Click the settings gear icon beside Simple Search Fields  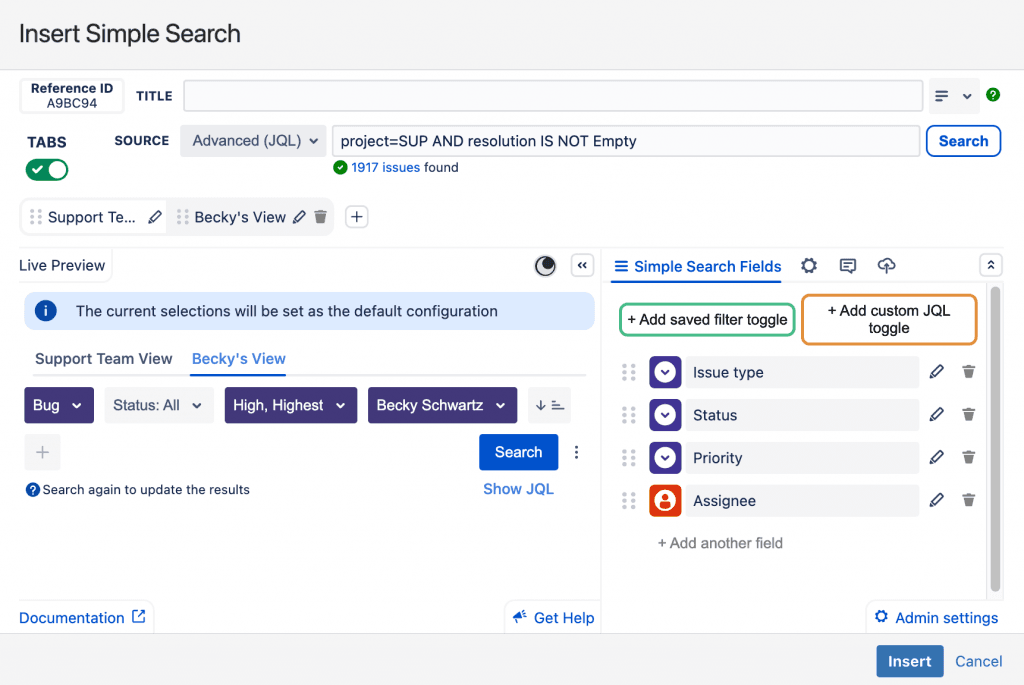[809, 266]
